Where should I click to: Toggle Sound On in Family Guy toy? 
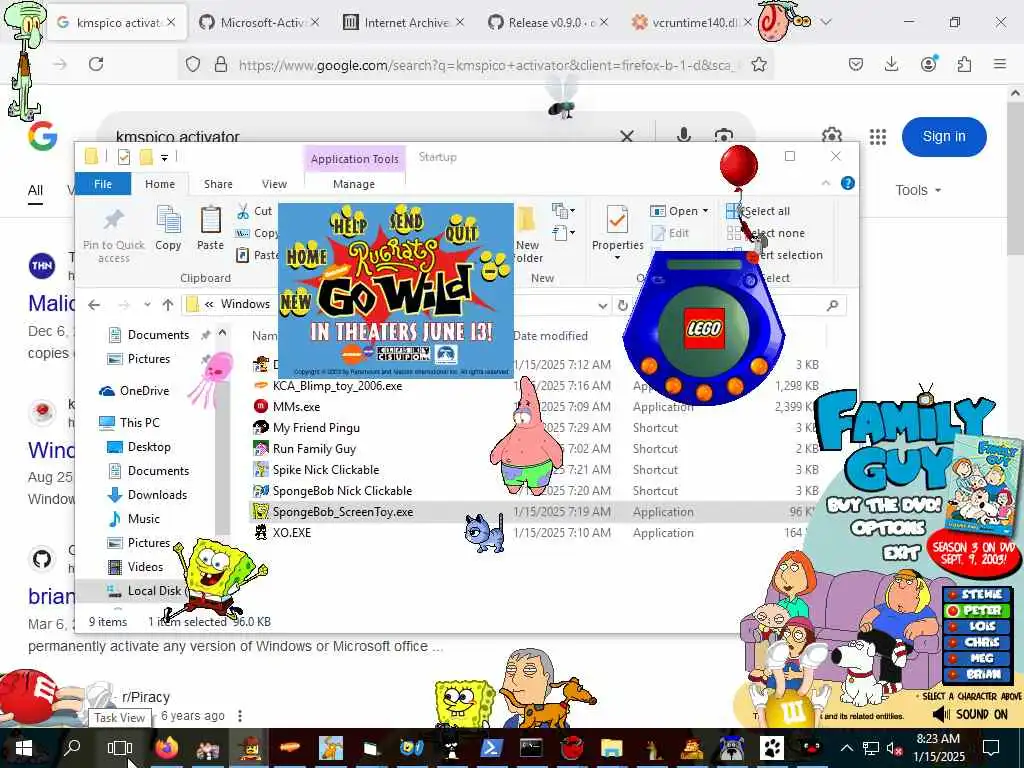pos(970,714)
